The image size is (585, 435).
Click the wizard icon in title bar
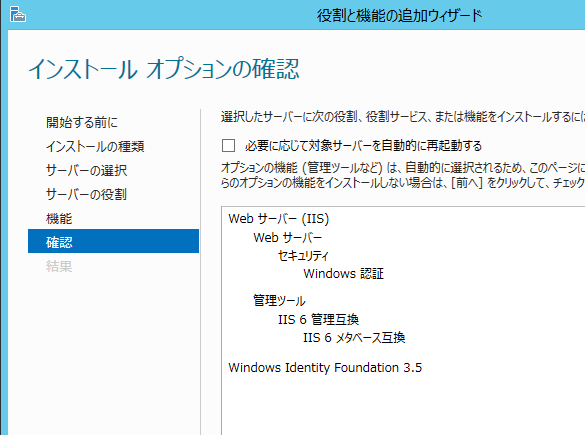(x=18, y=15)
